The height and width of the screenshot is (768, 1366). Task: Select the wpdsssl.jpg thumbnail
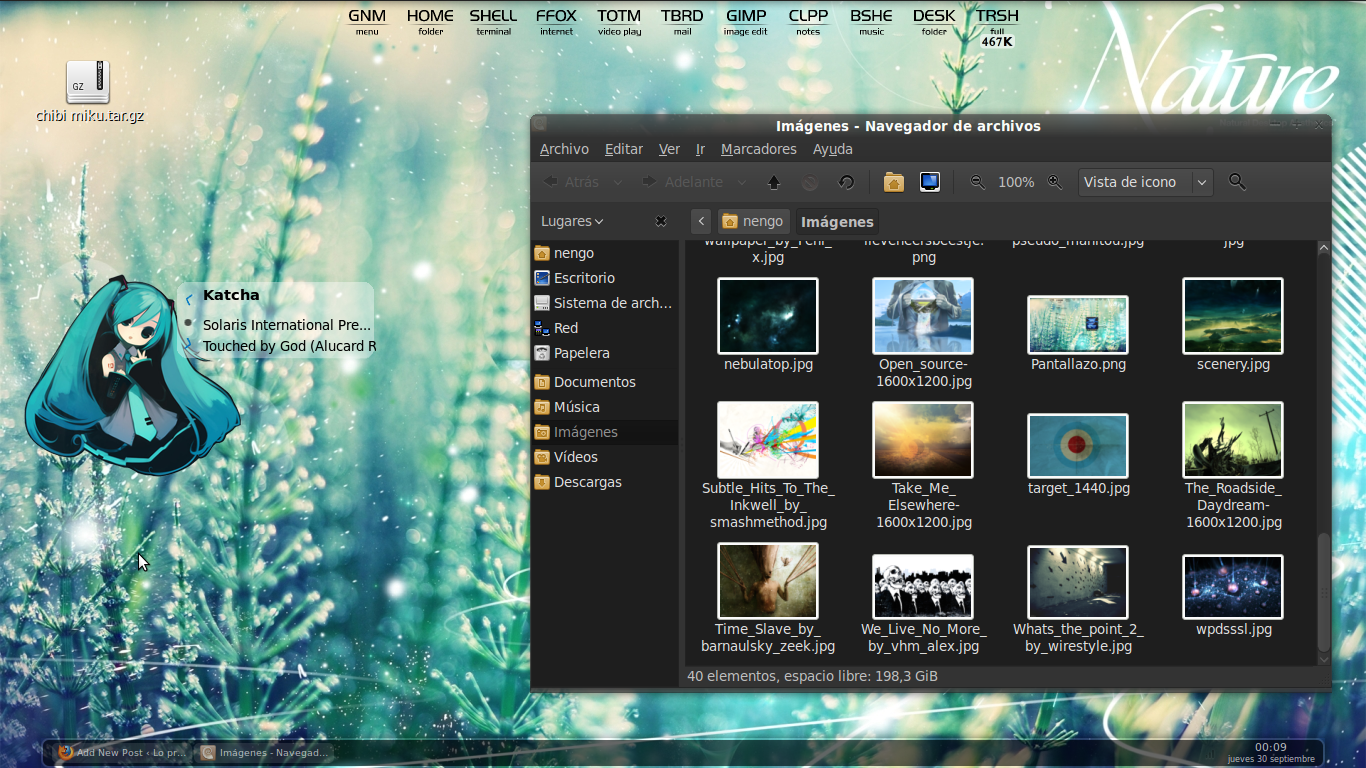click(1233, 587)
